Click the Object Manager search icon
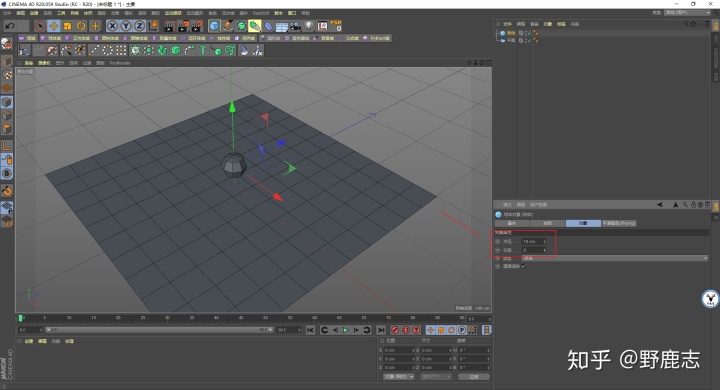Image resolution: width=720 pixels, height=390 pixels. (686, 23)
